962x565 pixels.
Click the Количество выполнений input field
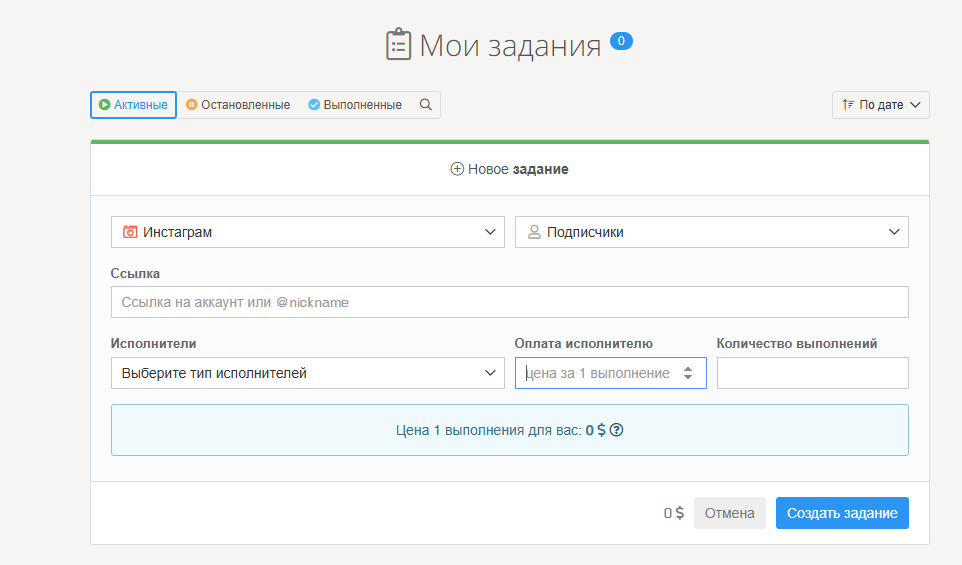tap(812, 373)
